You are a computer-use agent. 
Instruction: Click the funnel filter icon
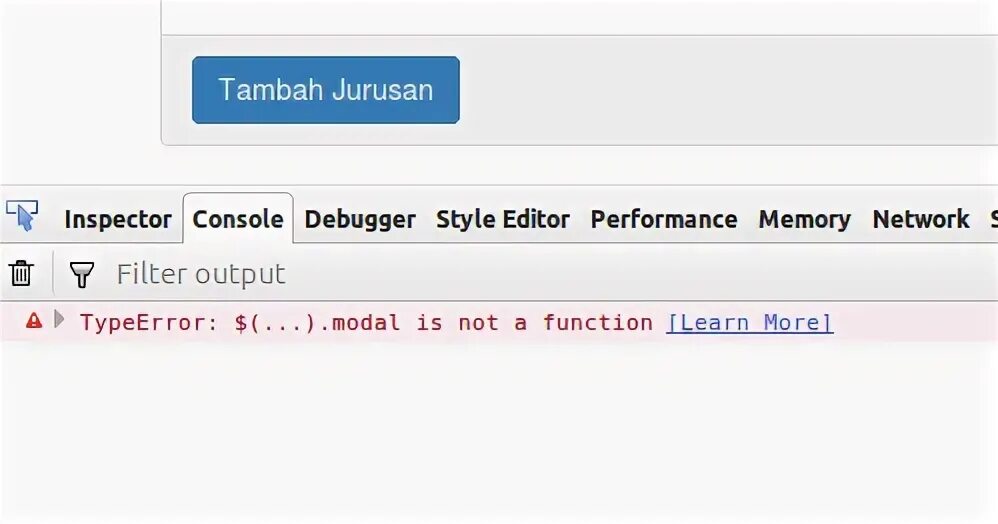pyautogui.click(x=81, y=274)
